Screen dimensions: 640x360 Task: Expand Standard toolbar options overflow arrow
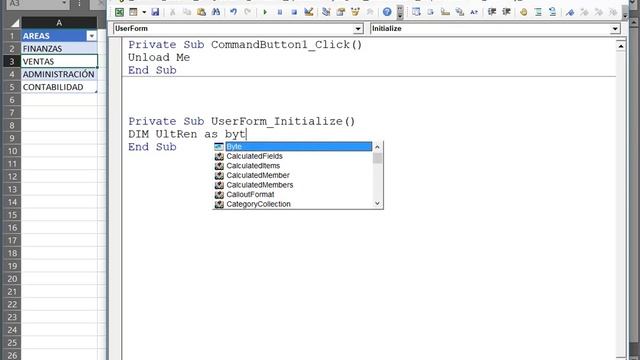(x=400, y=13)
